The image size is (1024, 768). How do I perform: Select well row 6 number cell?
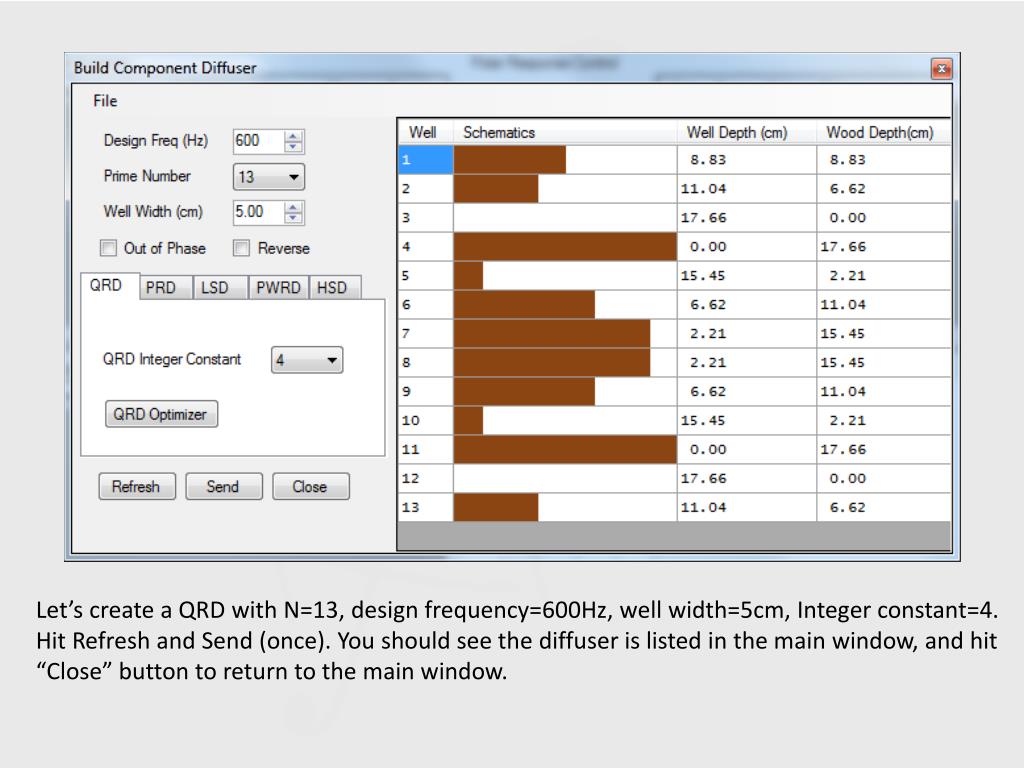point(425,304)
